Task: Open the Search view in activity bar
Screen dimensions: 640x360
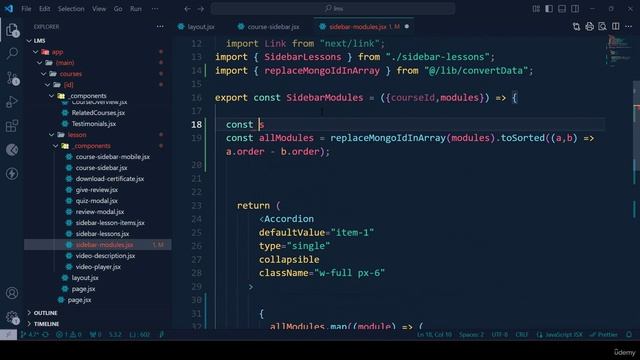Action: [12, 53]
